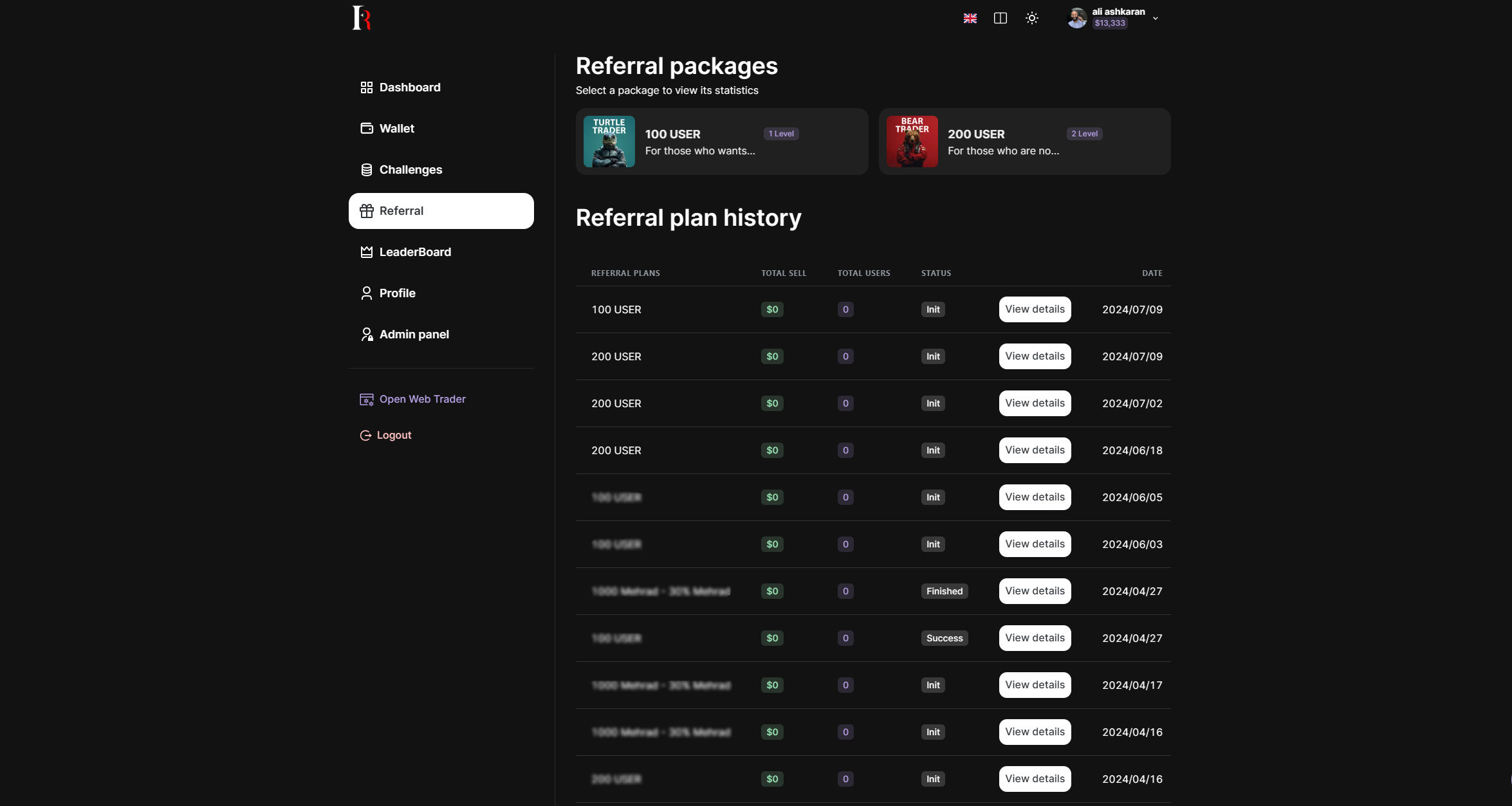The image size is (1512, 806).
Task: Click the Admin panel user-lock icon
Action: [x=367, y=334]
